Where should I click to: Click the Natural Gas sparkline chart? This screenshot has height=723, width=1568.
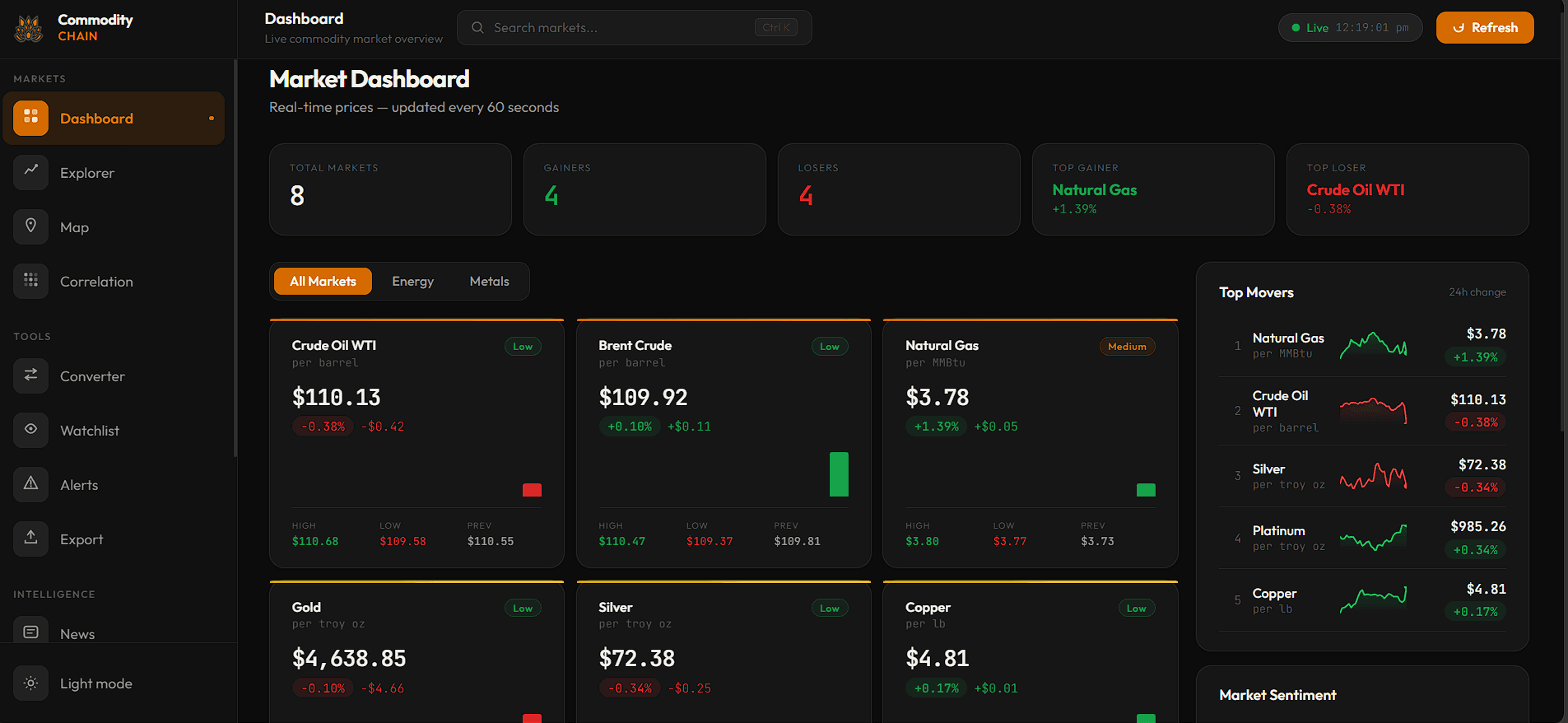click(1373, 345)
